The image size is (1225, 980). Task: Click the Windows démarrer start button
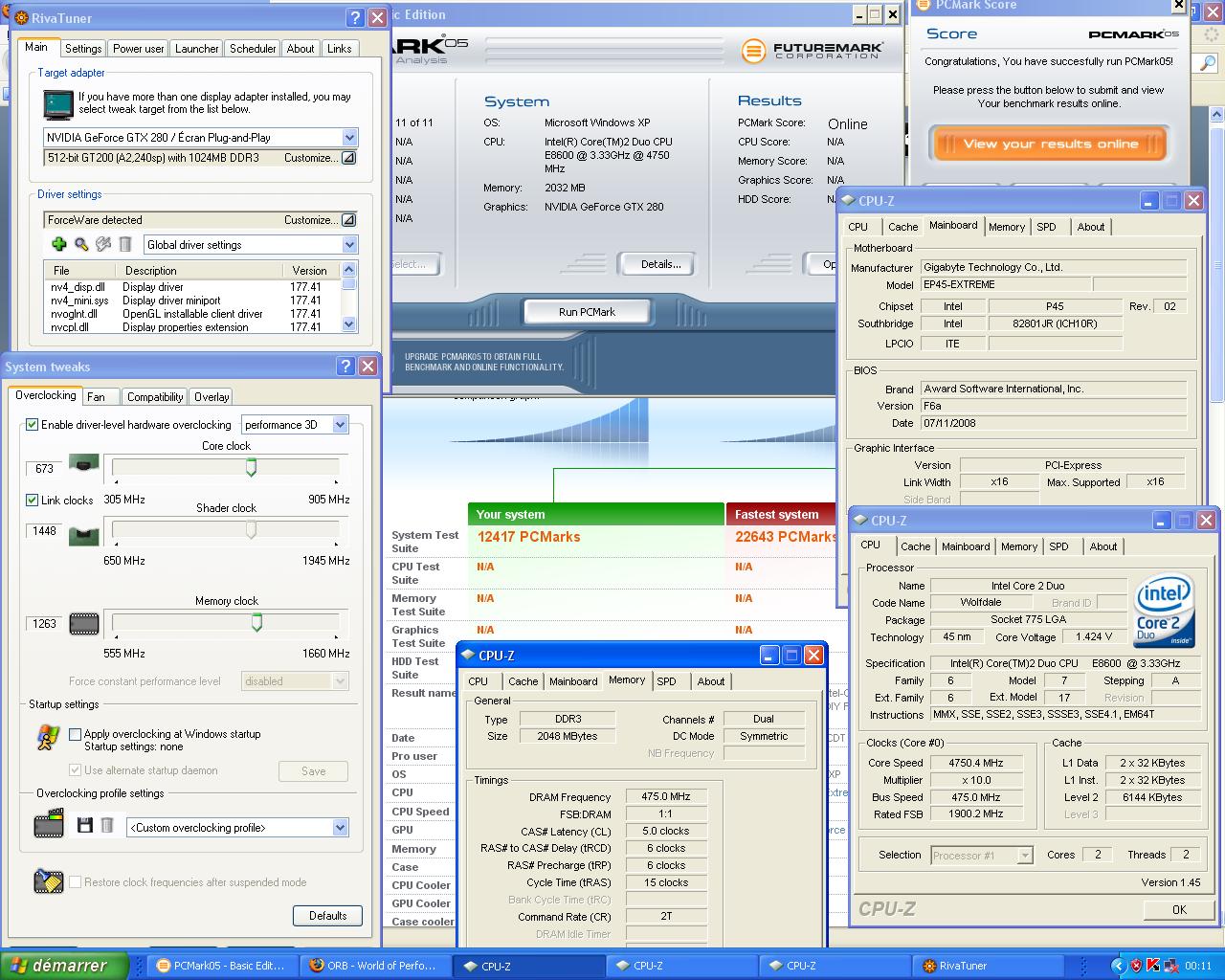(x=63, y=966)
